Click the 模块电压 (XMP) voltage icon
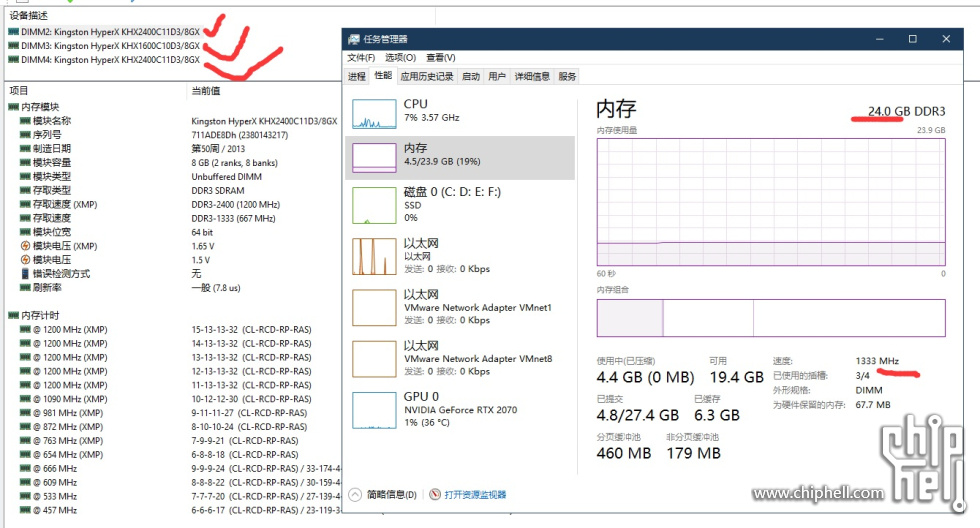Image resolution: width=980 pixels, height=528 pixels. point(25,246)
